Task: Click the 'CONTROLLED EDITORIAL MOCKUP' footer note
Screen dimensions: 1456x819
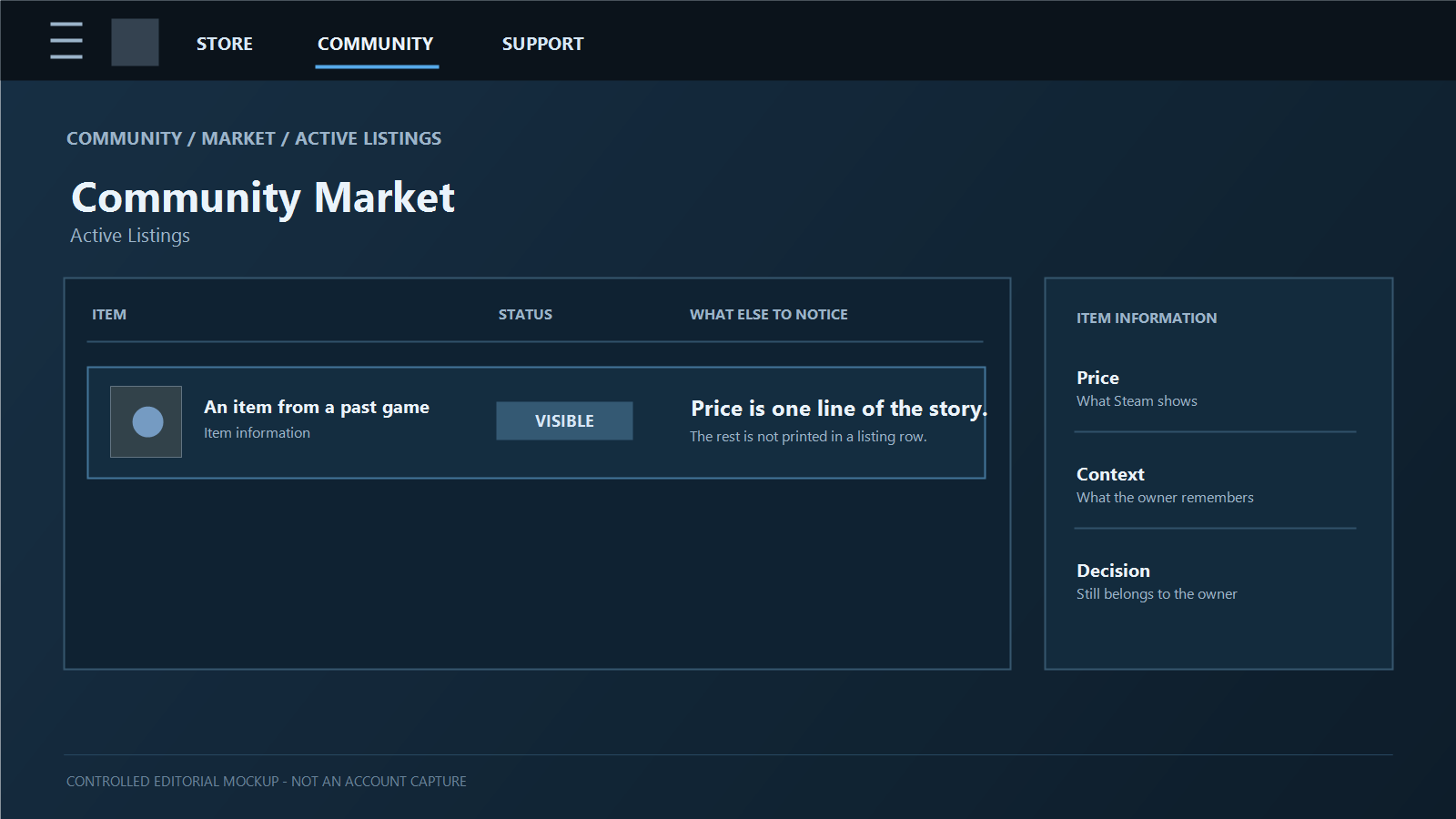Action: point(267,782)
